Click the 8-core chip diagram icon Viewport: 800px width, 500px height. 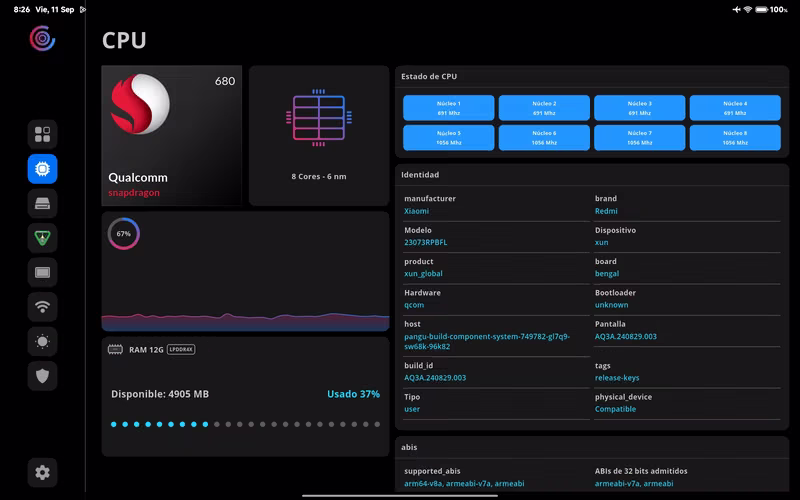pos(319,118)
